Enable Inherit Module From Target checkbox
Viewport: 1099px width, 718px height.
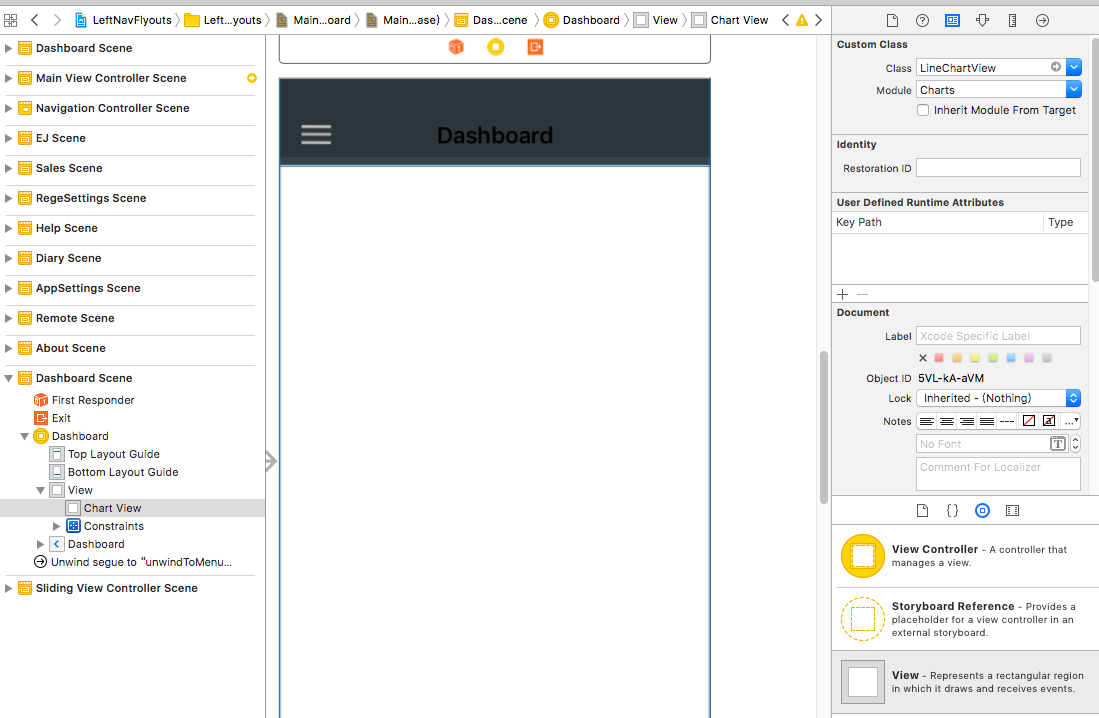pos(923,110)
